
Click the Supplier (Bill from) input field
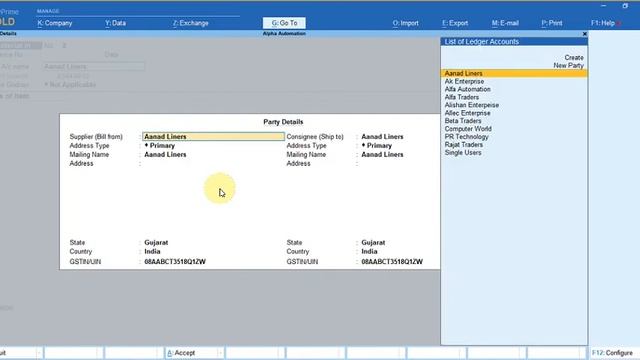pyautogui.click(x=213, y=136)
